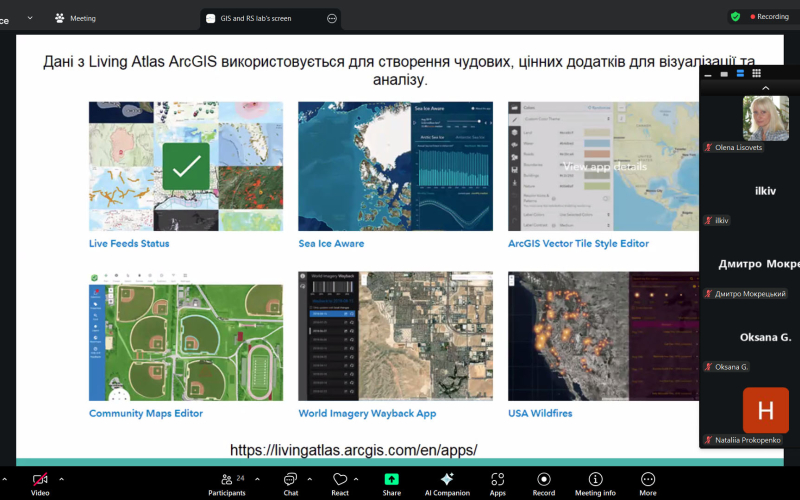Image resolution: width=800 pixels, height=500 pixels.
Task: Click the green encryption shield icon
Action: pos(735,16)
